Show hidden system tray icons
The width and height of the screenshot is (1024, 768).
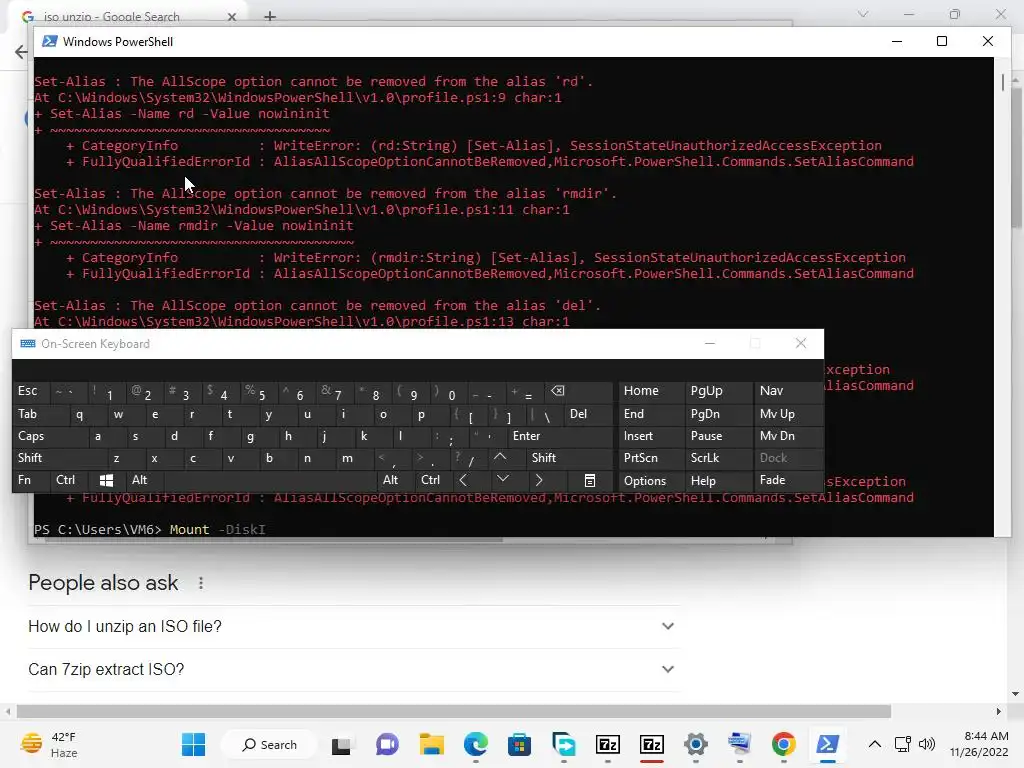(874, 744)
